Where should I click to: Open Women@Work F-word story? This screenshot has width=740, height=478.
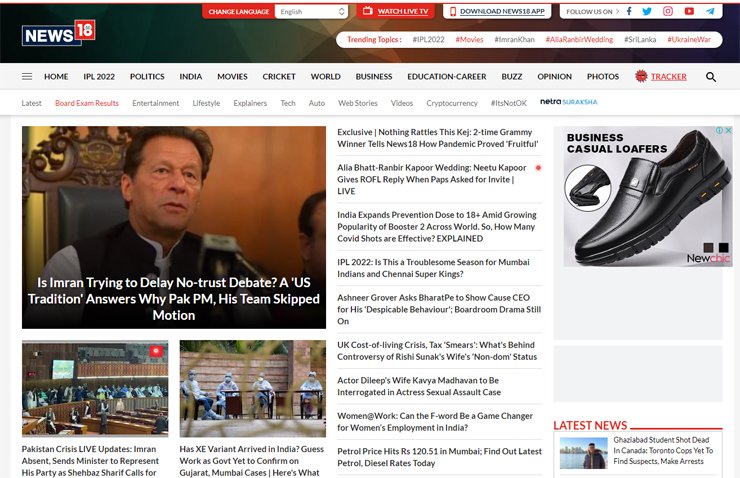point(435,421)
